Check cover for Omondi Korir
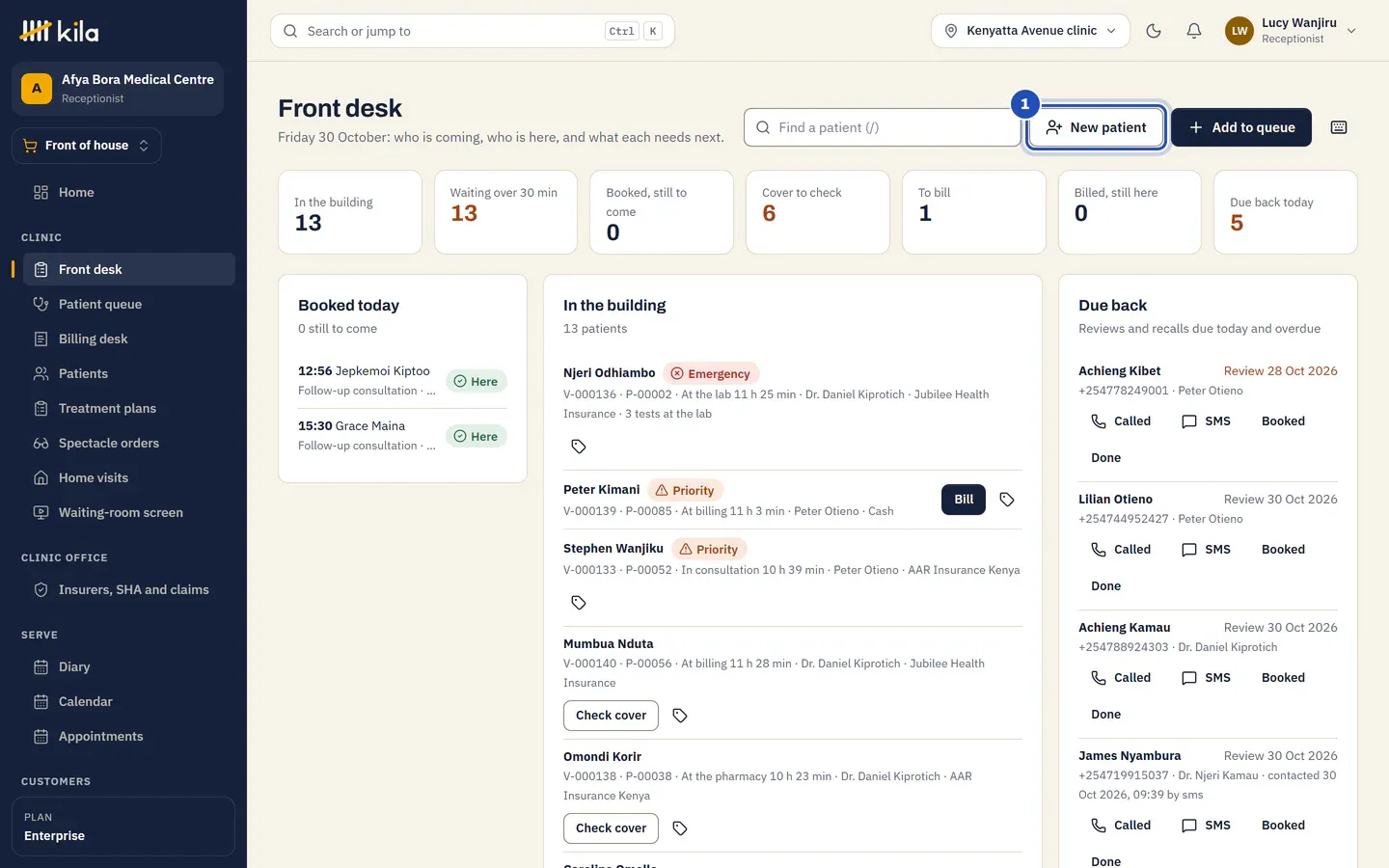The height and width of the screenshot is (868, 1389). click(612, 828)
